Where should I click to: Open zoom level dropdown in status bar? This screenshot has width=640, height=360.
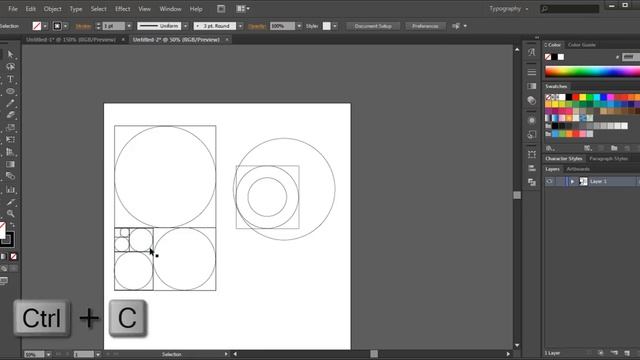[48, 354]
